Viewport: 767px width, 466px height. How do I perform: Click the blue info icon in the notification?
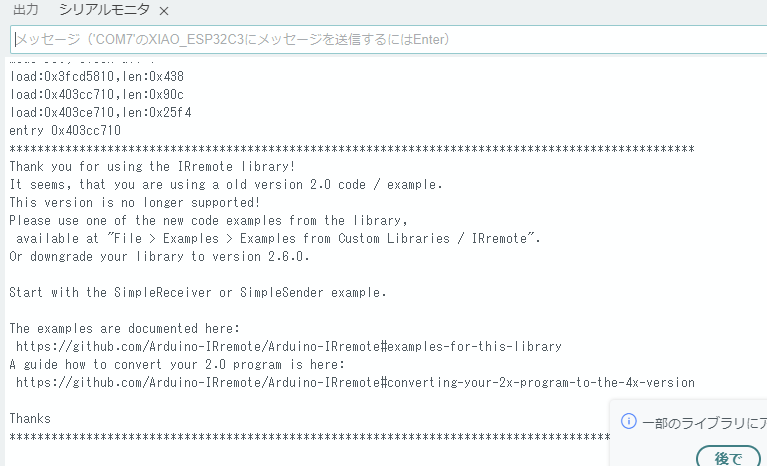pyautogui.click(x=629, y=422)
